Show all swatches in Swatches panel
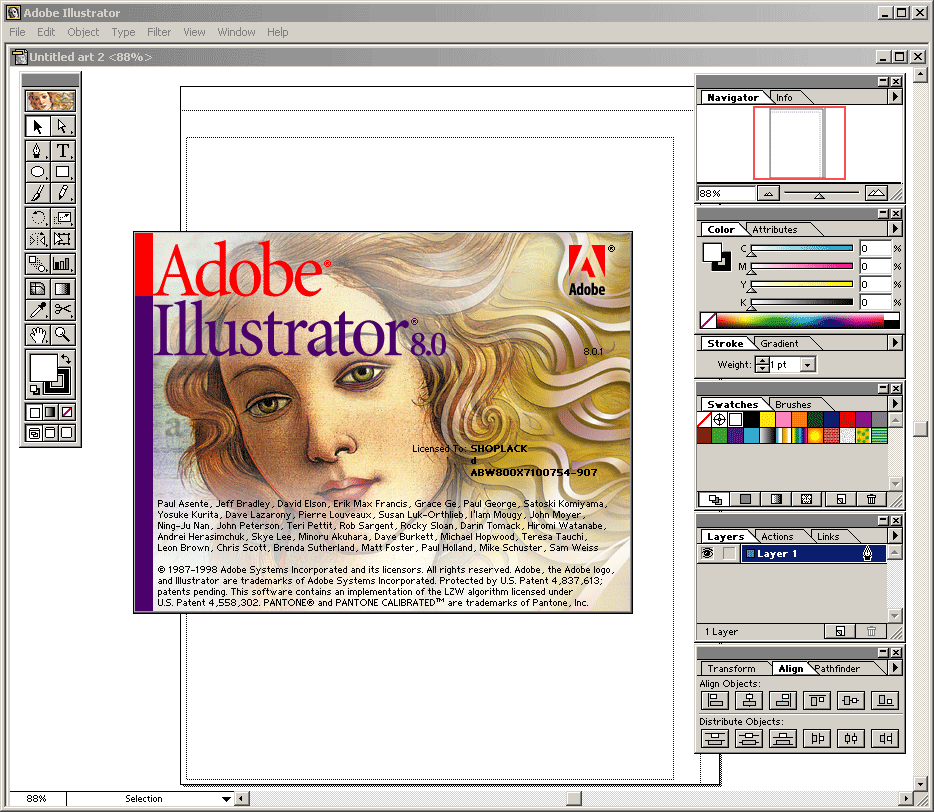 click(714, 499)
